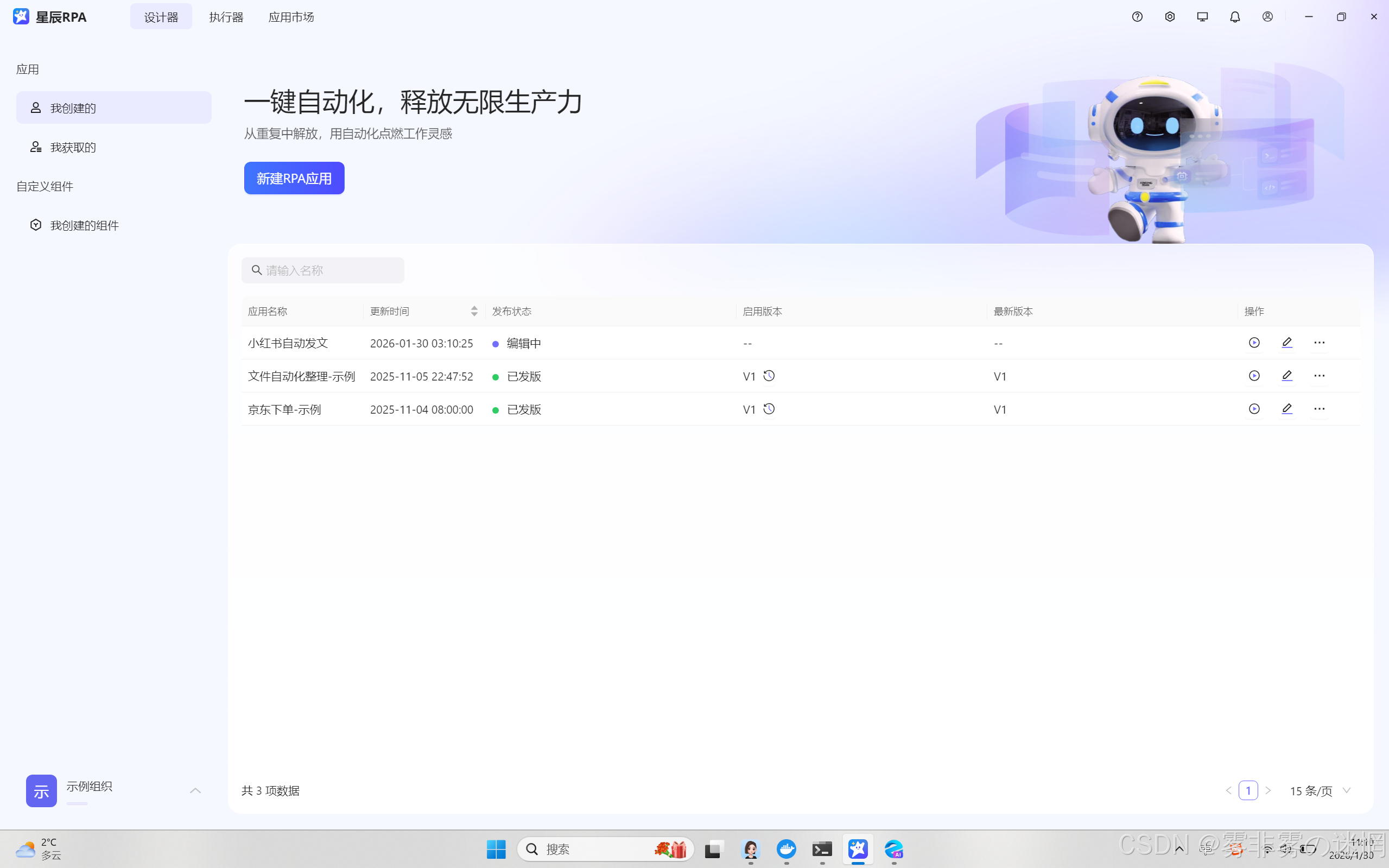Open 我创建的组件 in sidebar
Viewport: 1389px width, 868px height.
click(113, 226)
